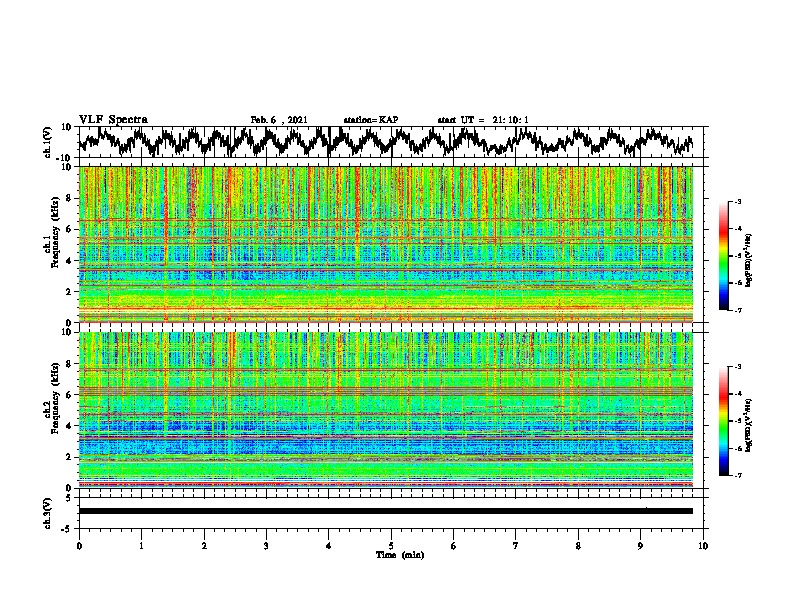Click time axis tick label "6"
Viewport: 792px width, 612px height.
454,546
